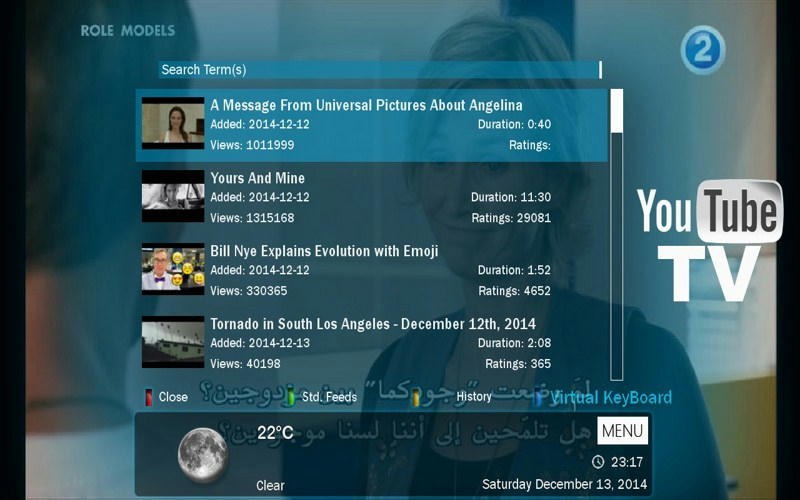
Task: Click the clock icon beside 23:17
Action: click(x=598, y=462)
